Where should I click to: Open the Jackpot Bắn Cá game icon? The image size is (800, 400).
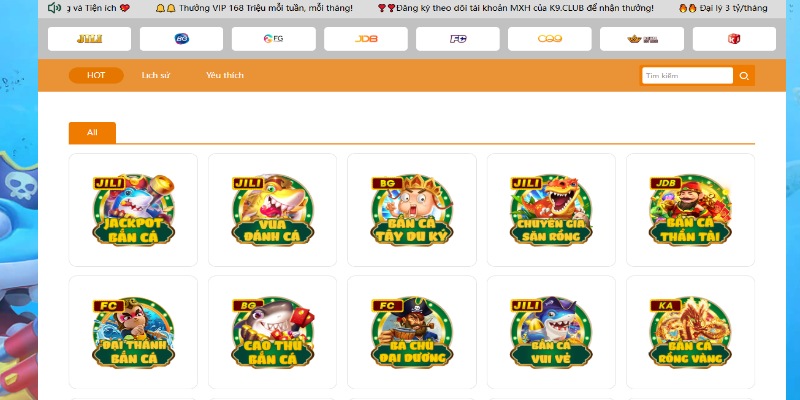(133, 210)
